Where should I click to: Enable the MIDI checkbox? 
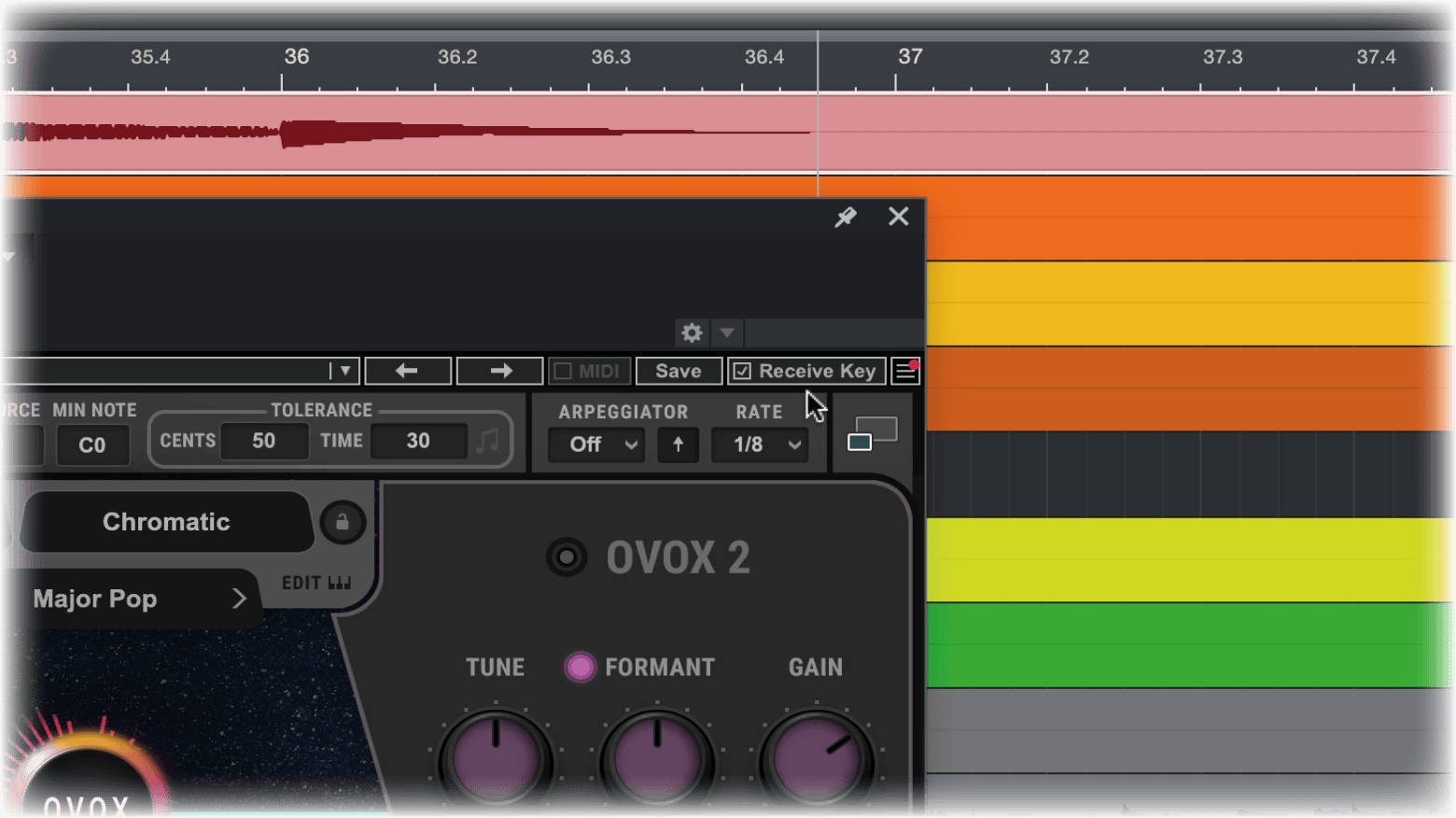tap(563, 372)
